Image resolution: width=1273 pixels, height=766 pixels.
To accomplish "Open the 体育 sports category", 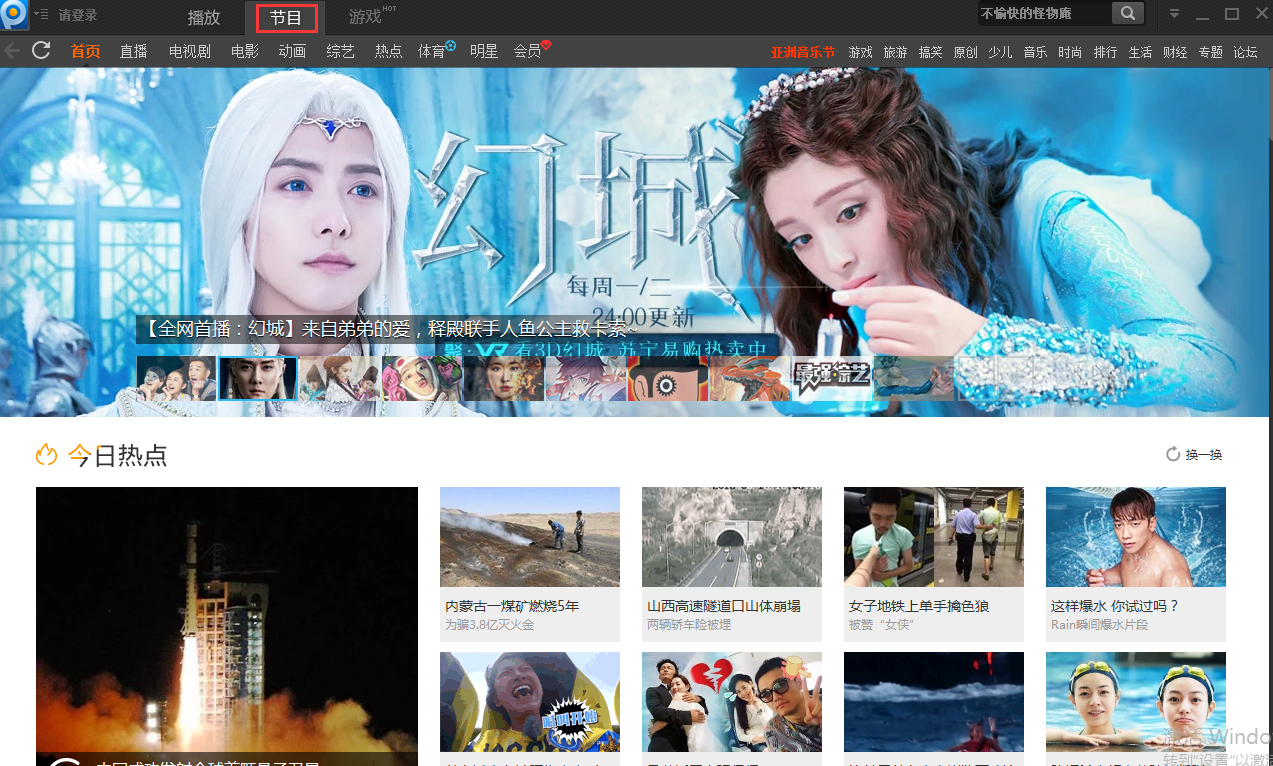I will (x=433, y=51).
